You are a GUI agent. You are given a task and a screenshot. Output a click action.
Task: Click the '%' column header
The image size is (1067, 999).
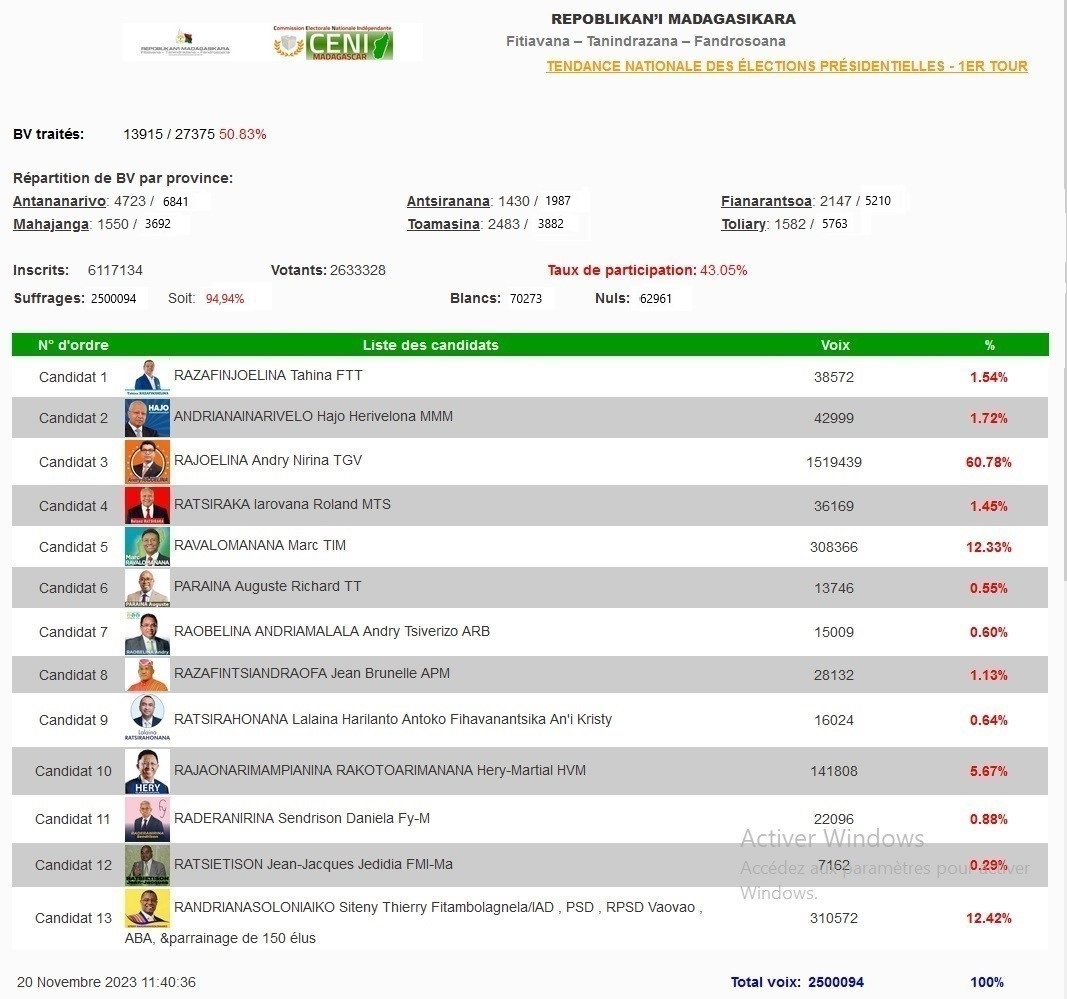989,345
